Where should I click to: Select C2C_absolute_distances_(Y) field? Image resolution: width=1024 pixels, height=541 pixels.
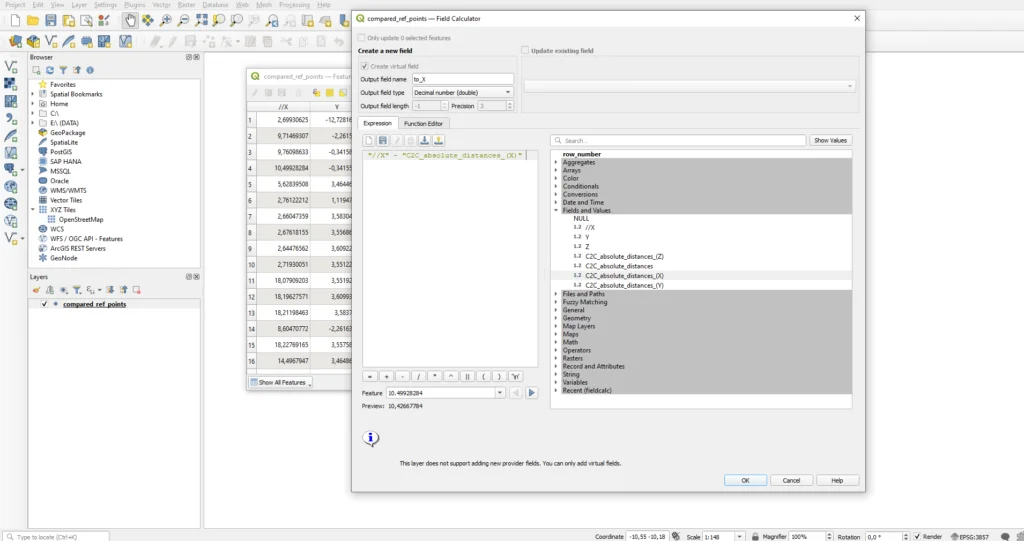[624, 286]
